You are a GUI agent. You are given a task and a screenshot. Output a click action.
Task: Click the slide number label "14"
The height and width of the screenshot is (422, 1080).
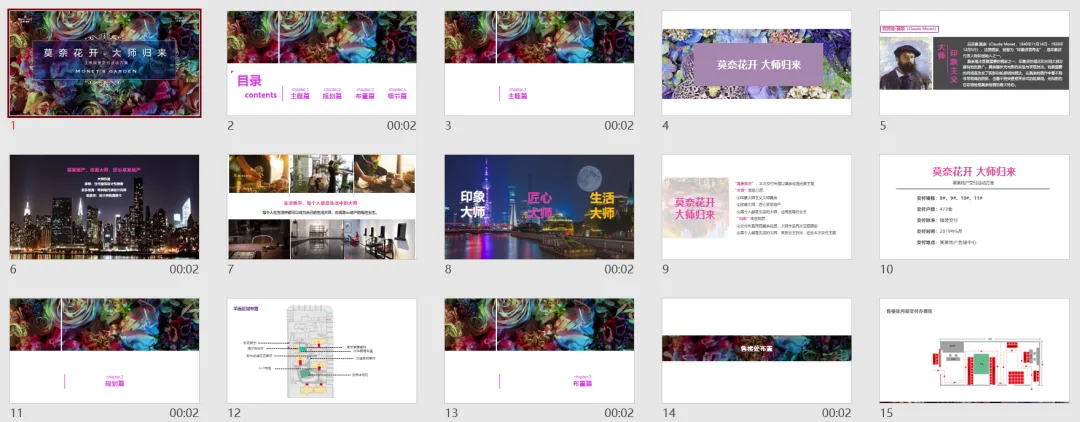point(669,413)
